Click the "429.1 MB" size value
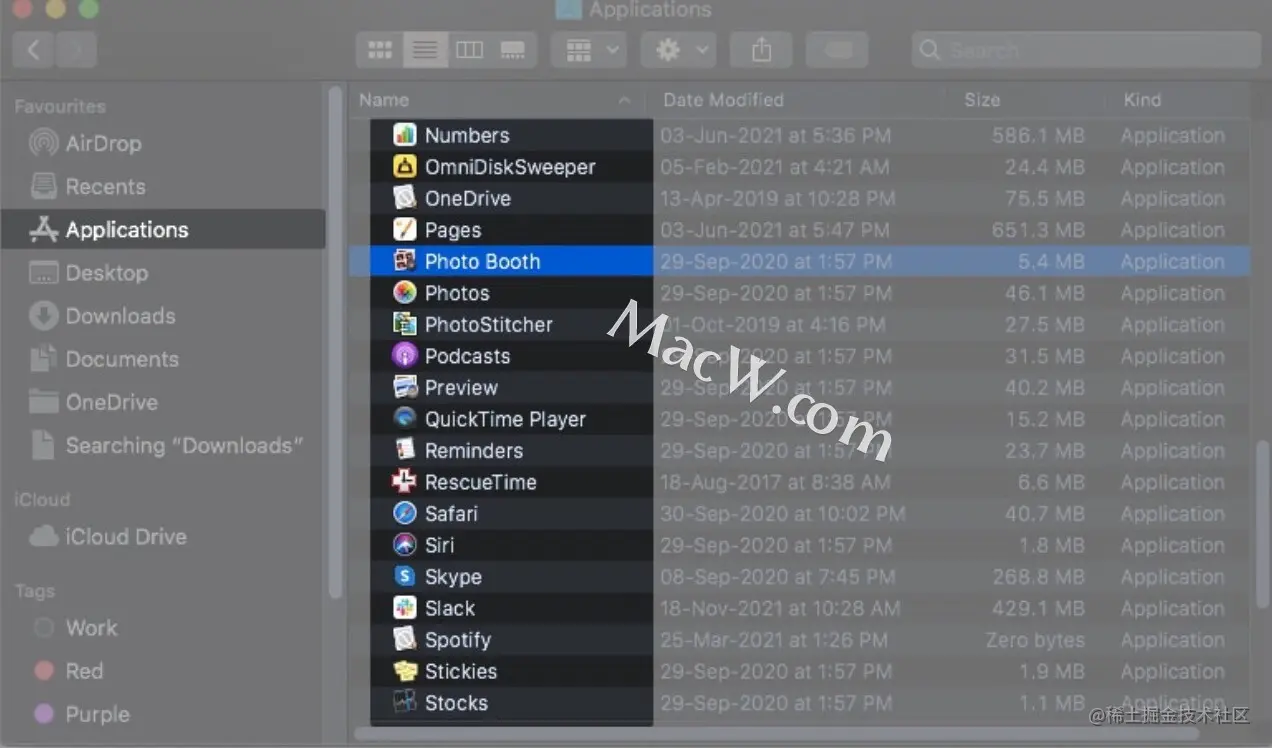The height and width of the screenshot is (748, 1272). point(1038,608)
